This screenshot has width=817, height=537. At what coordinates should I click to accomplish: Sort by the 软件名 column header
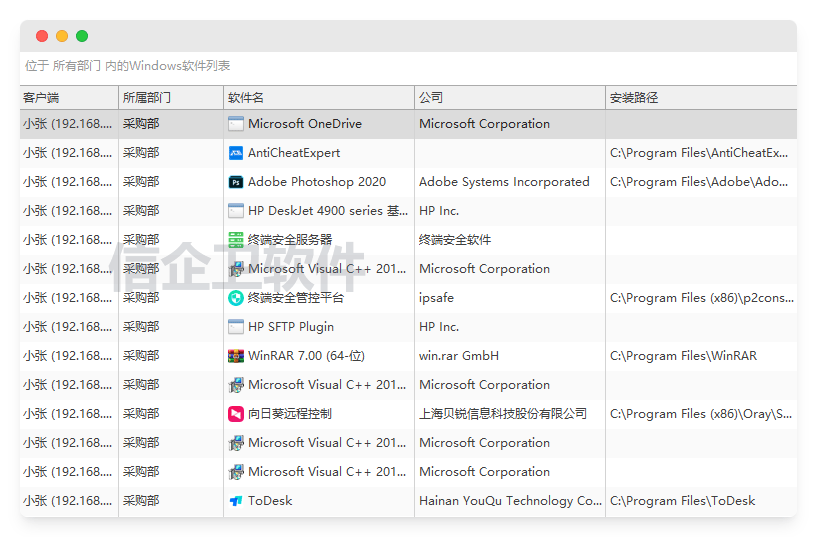pyautogui.click(x=246, y=98)
